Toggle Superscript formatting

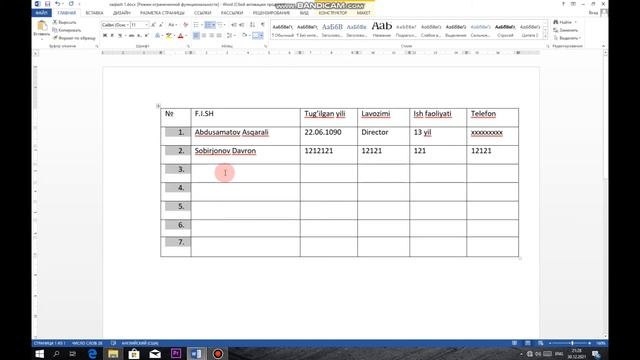147,36
